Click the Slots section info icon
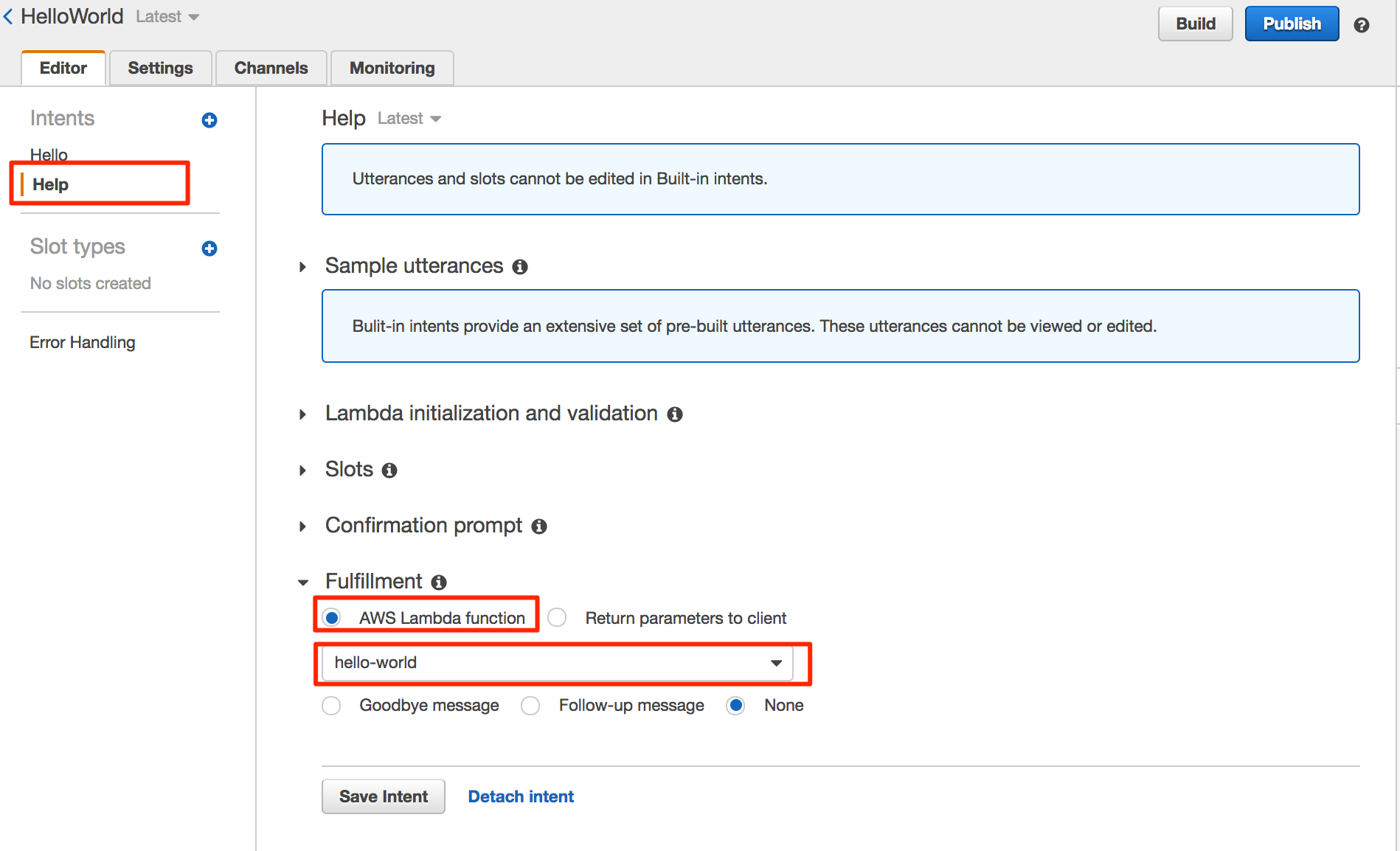Screen dimensions: 1400x851 coord(389,470)
